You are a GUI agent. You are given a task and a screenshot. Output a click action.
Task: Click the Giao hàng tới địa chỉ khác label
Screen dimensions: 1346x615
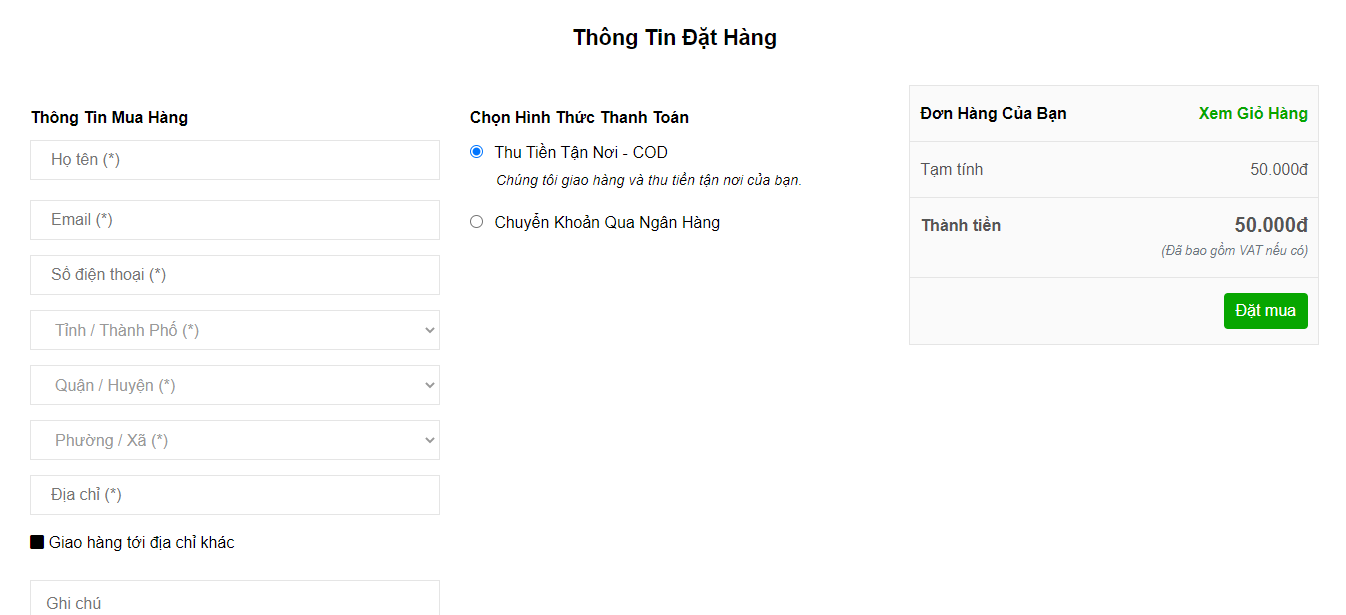[142, 543]
